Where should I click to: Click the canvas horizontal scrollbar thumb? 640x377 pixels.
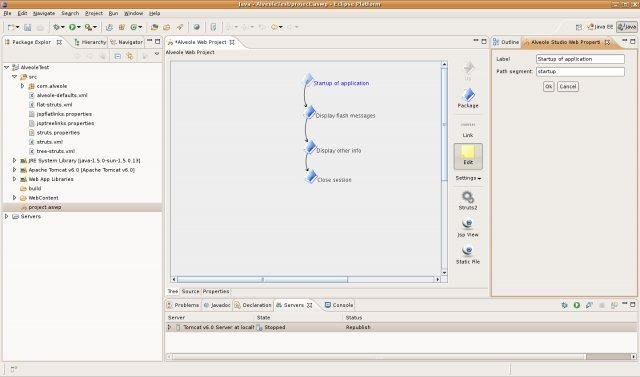pyautogui.click(x=262, y=279)
